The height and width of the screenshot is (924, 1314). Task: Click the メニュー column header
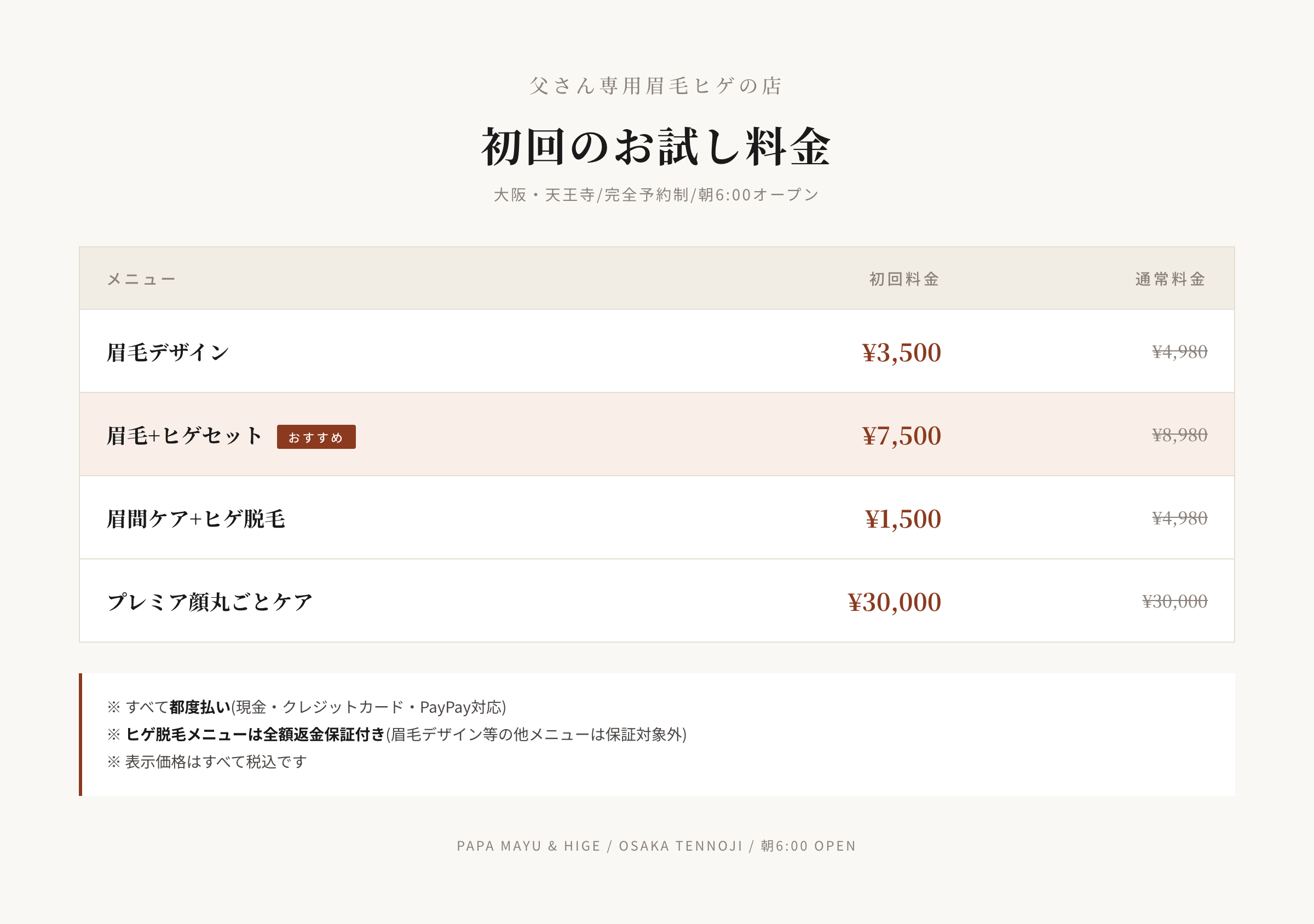141,279
